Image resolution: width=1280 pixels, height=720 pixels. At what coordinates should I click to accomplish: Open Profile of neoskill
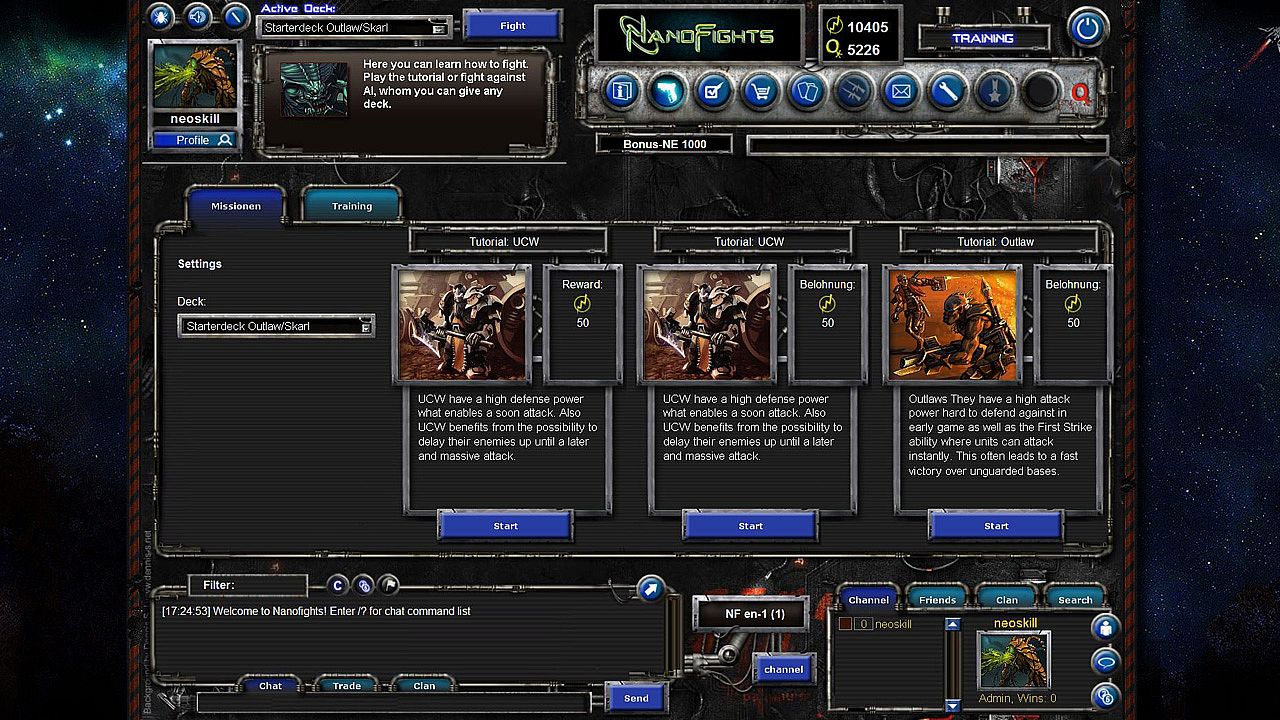[x=194, y=140]
